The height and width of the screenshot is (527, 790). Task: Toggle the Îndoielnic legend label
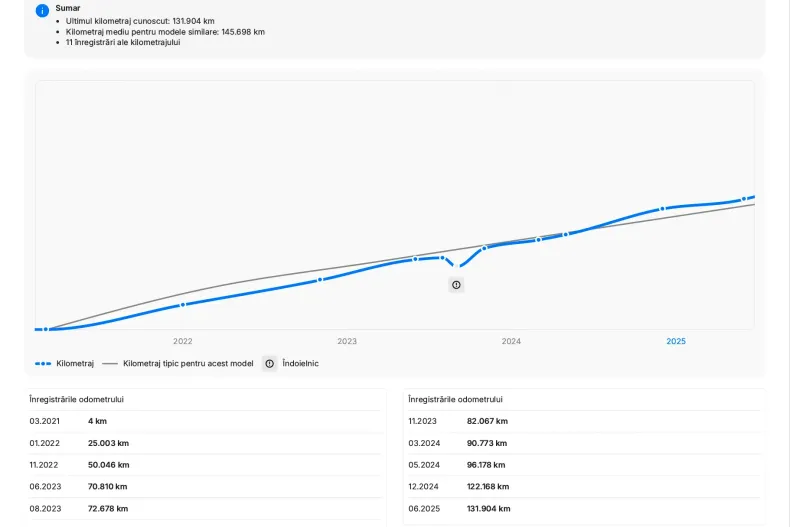pos(300,364)
